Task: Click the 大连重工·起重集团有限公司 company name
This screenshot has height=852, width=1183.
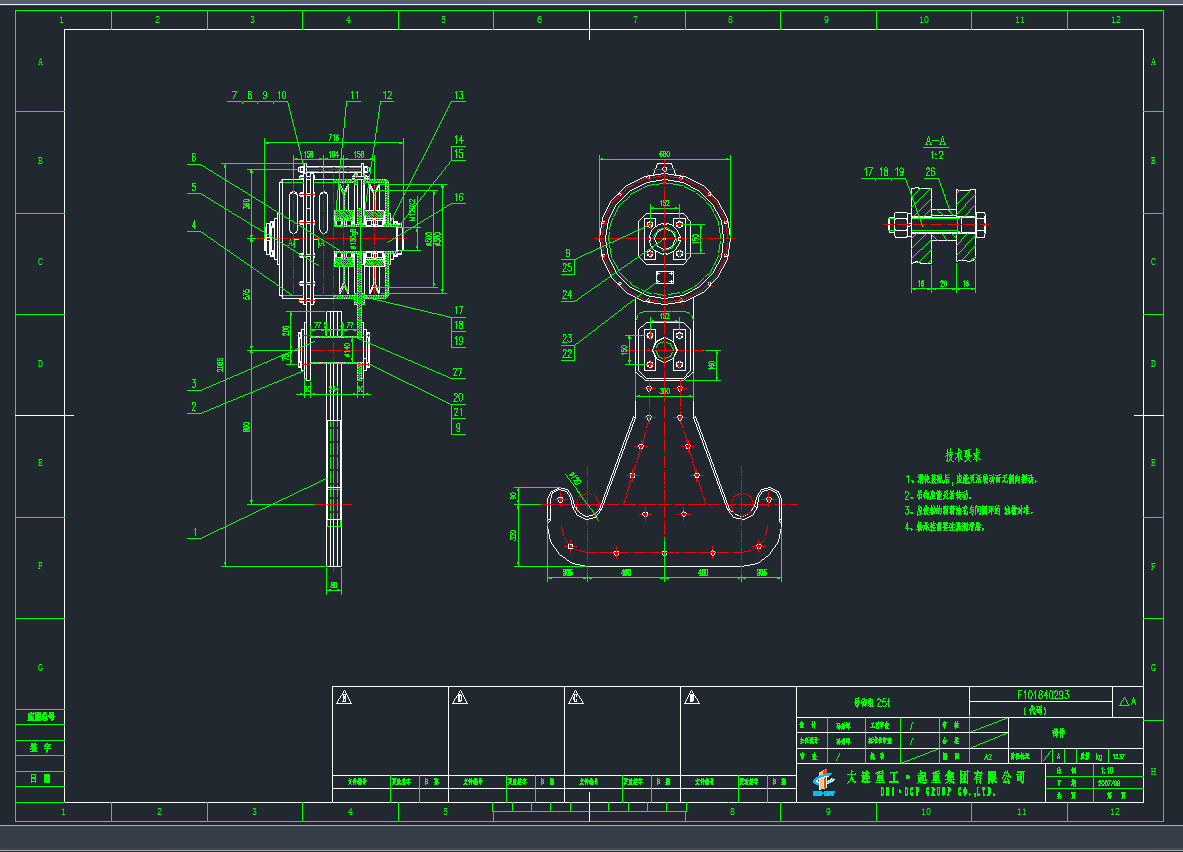Action: tap(936, 777)
